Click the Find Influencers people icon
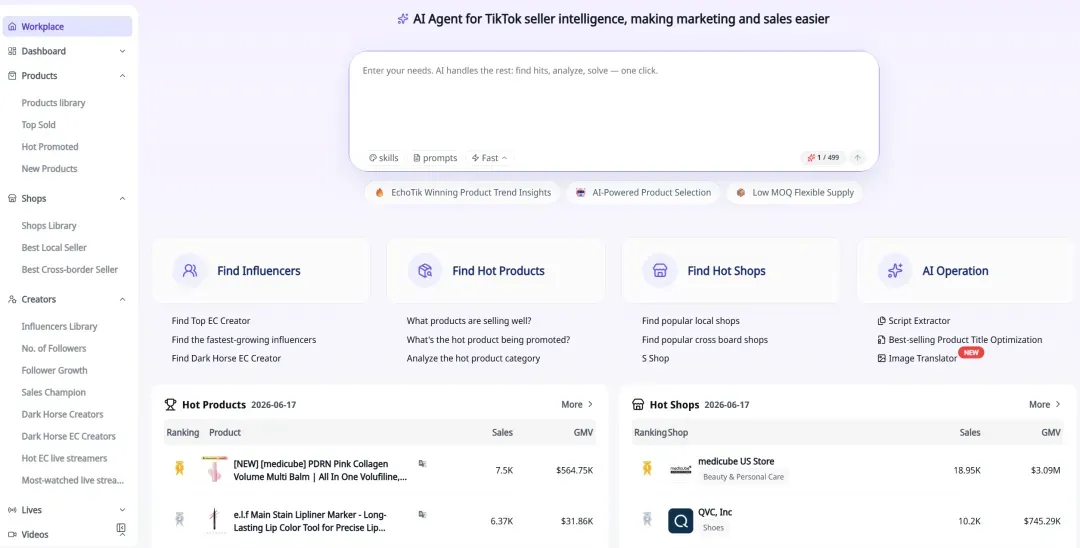 pyautogui.click(x=190, y=271)
